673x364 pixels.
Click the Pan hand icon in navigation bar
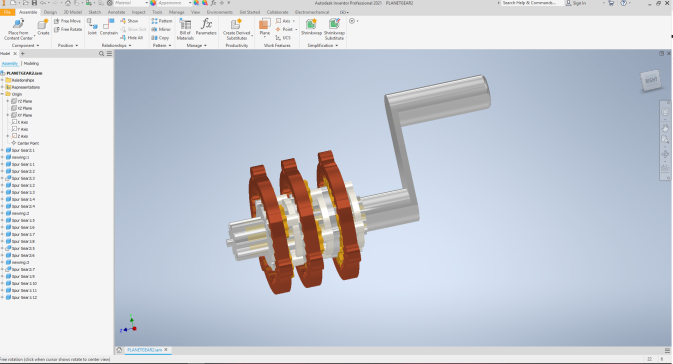(x=665, y=128)
